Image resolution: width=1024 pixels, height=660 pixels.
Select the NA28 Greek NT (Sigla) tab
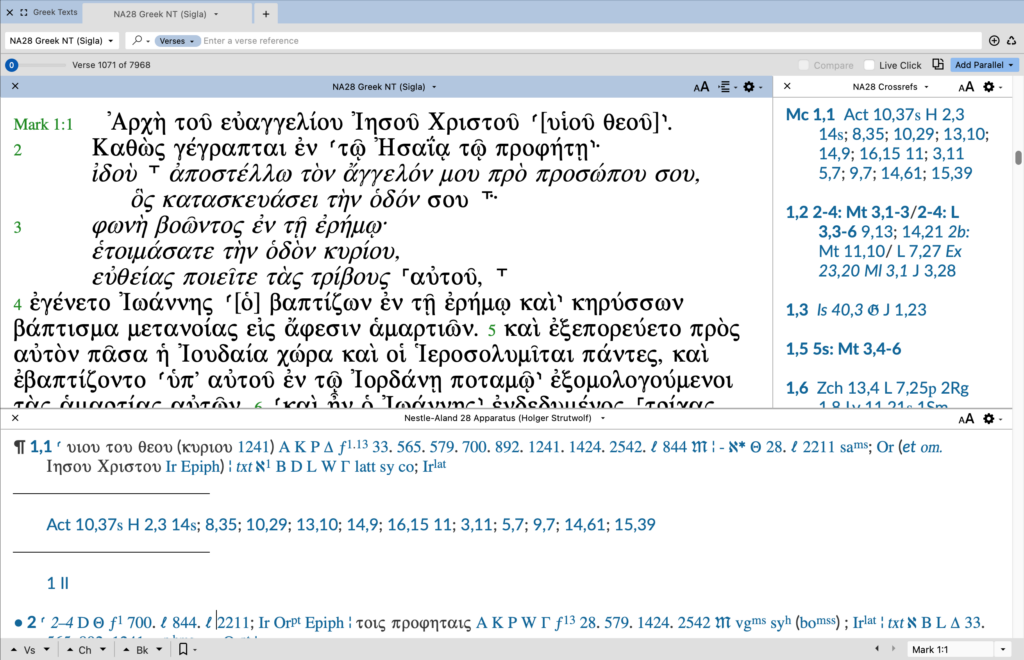click(x=166, y=14)
